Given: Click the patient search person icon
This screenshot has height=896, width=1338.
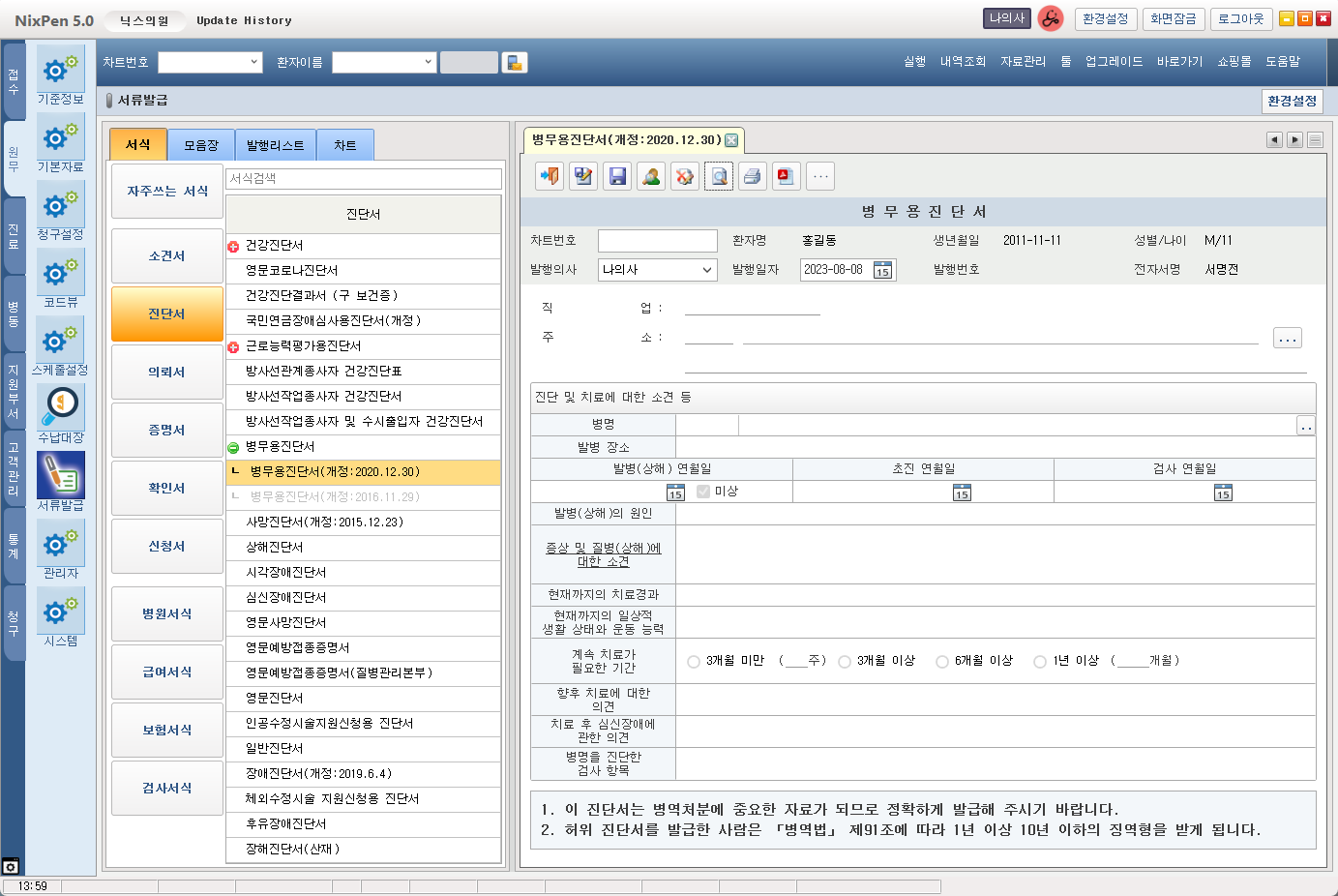Looking at the screenshot, I should pos(651,176).
